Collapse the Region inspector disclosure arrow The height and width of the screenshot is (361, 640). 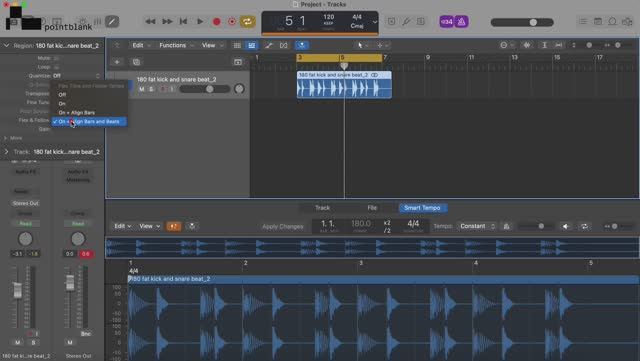(x=7, y=46)
